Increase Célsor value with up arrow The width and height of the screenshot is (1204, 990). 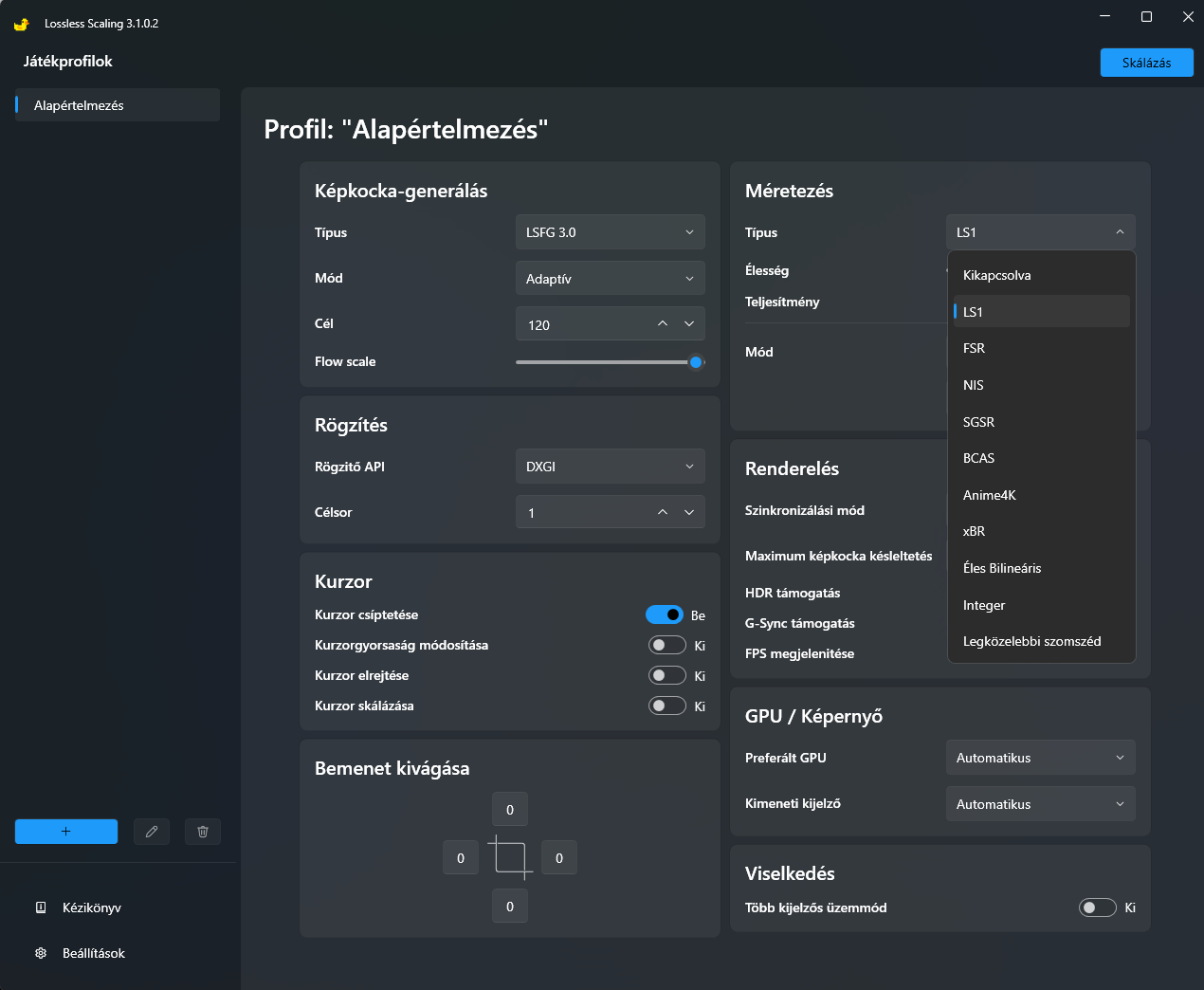point(663,512)
